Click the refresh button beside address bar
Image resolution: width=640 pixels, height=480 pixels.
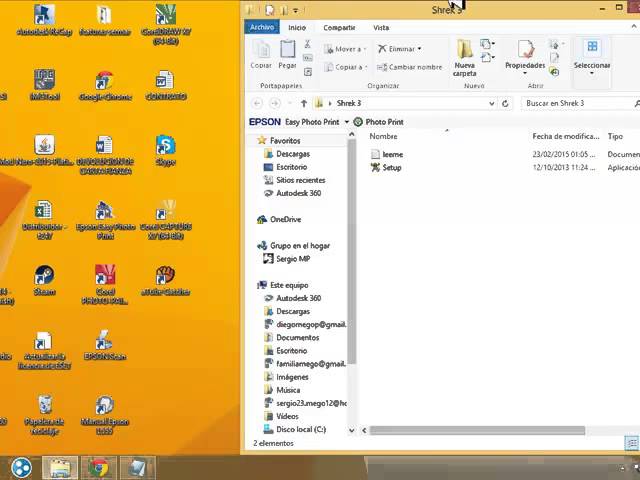click(506, 103)
